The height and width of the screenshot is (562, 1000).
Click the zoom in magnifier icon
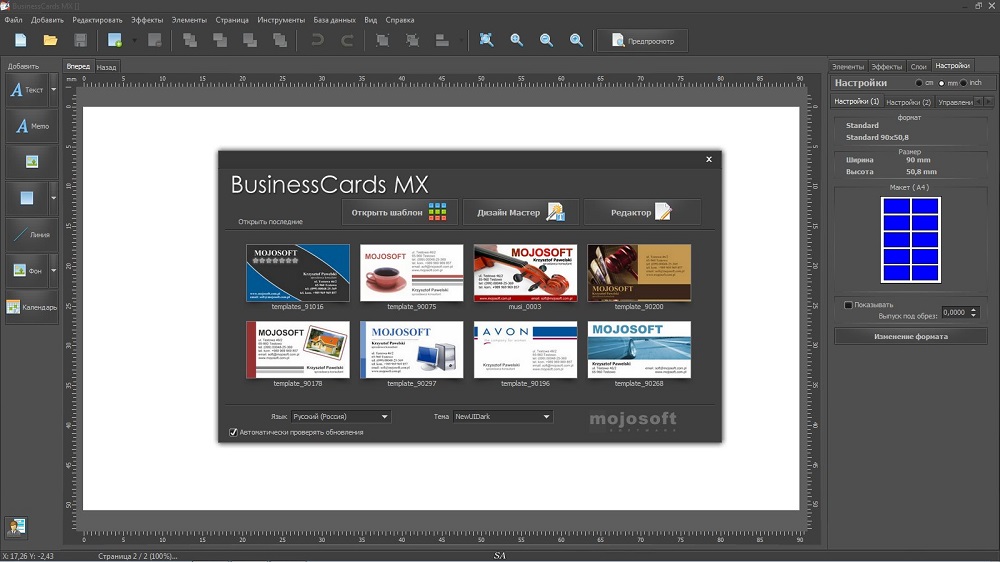[x=517, y=40]
